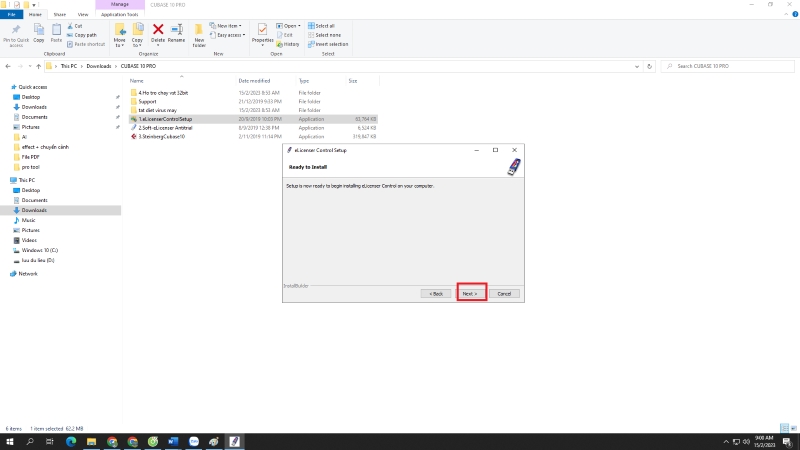This screenshot has width=800, height=450.
Task: Open the Application Tools tab
Action: [x=119, y=14]
